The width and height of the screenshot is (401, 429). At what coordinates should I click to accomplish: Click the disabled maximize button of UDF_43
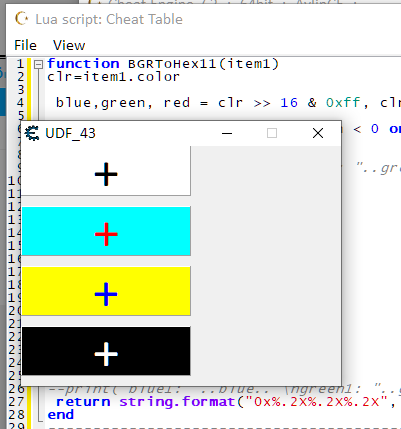[272, 133]
